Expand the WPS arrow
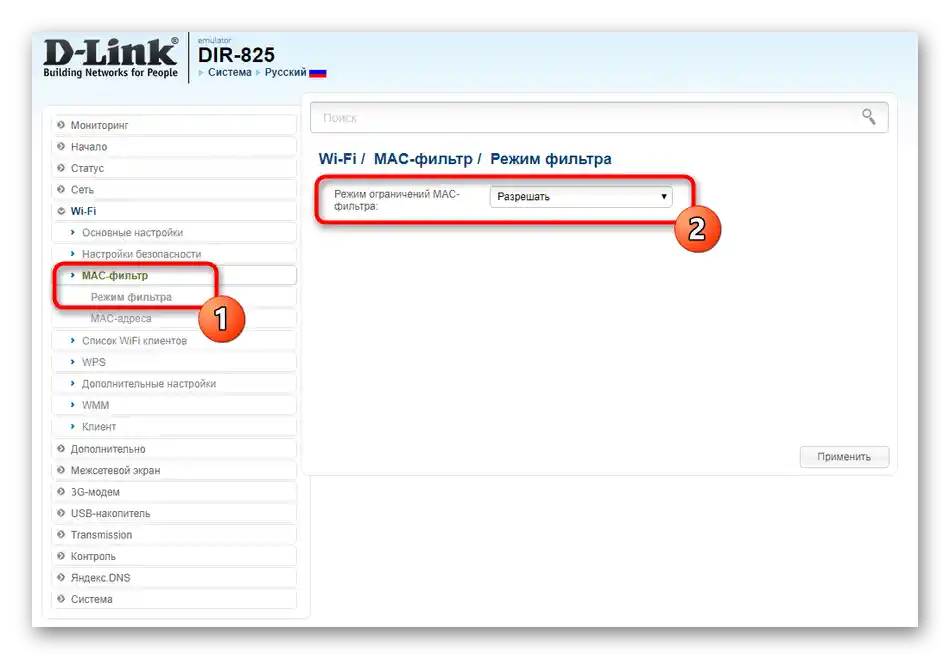The image size is (950, 659). click(73, 362)
